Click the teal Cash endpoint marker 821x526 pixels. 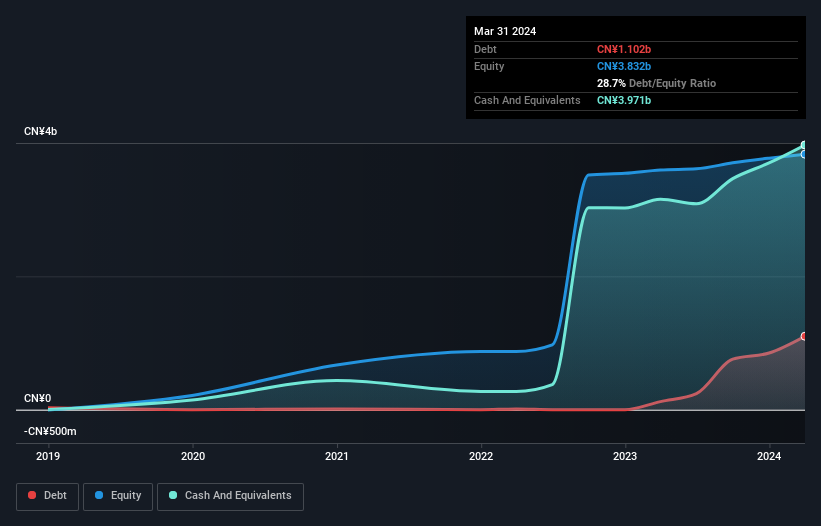804,145
